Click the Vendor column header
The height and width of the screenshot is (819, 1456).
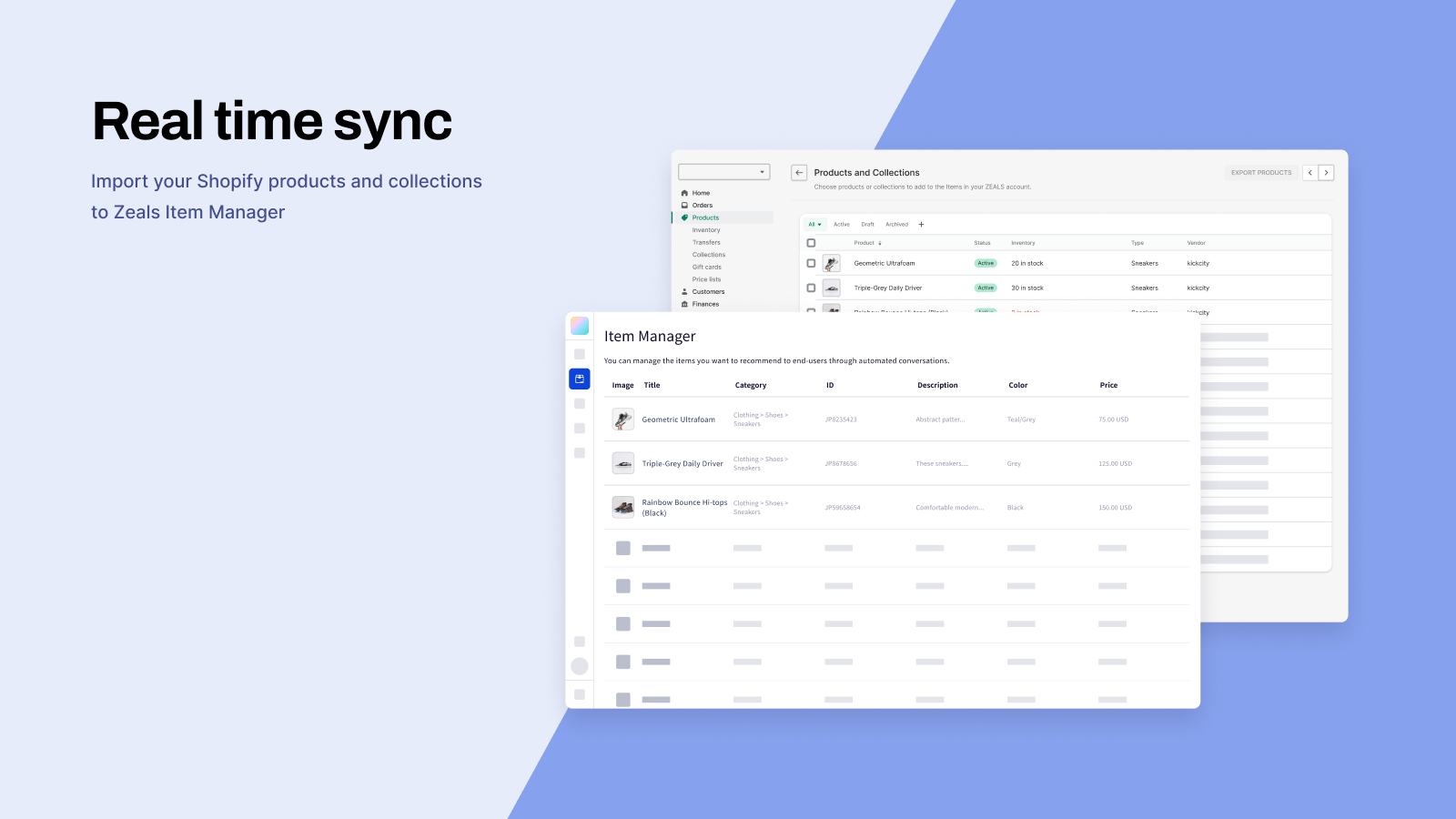point(1197,243)
